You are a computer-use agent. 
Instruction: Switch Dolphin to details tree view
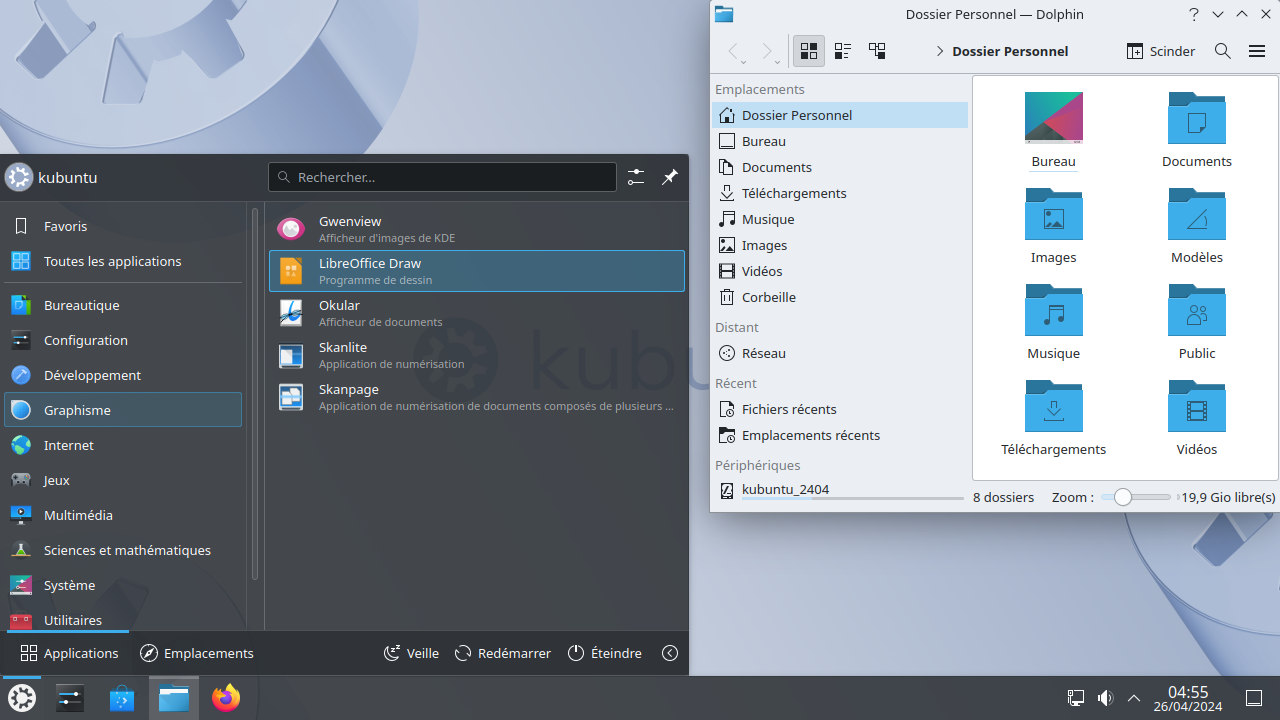click(x=877, y=51)
